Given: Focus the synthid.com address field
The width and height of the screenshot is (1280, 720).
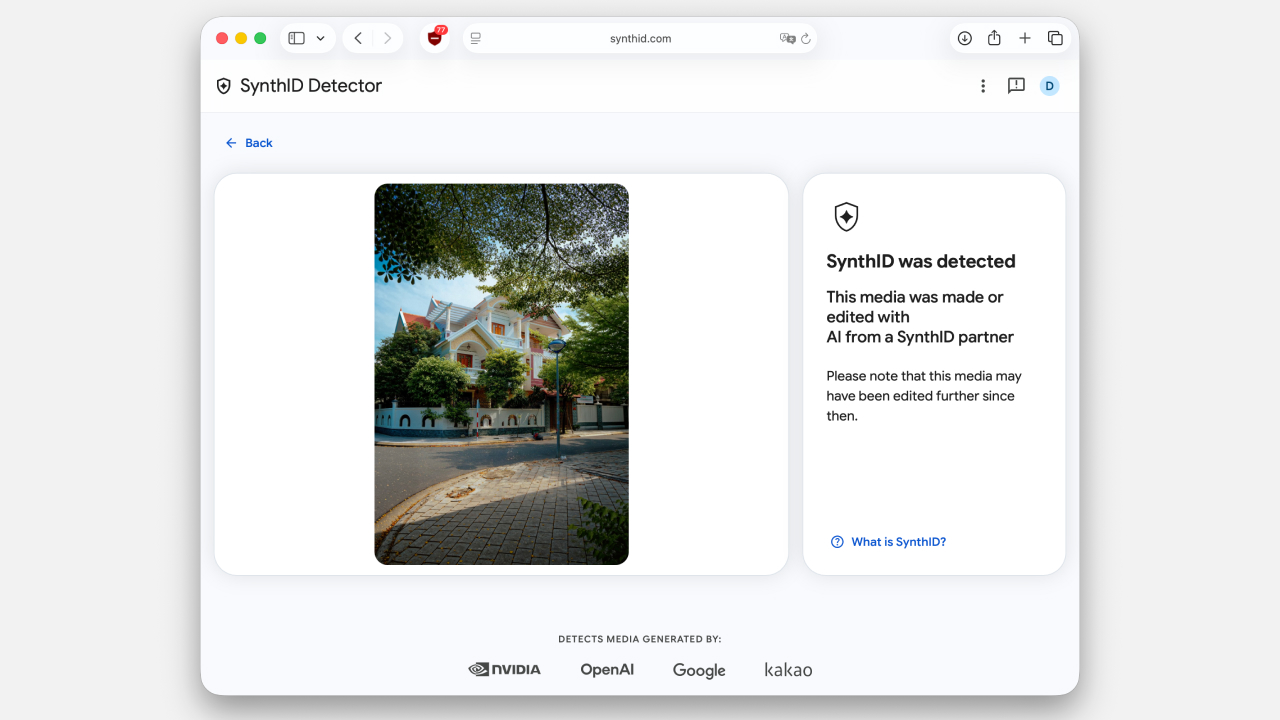Looking at the screenshot, I should (640, 38).
